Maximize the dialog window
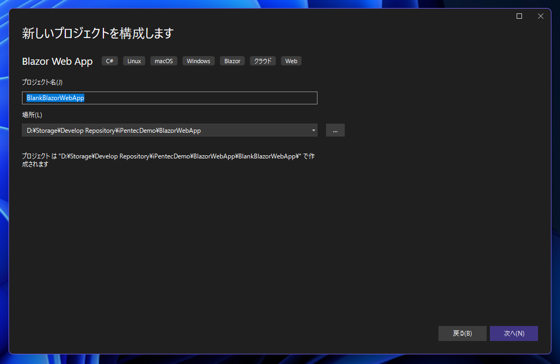The image size is (560, 364). [x=519, y=16]
